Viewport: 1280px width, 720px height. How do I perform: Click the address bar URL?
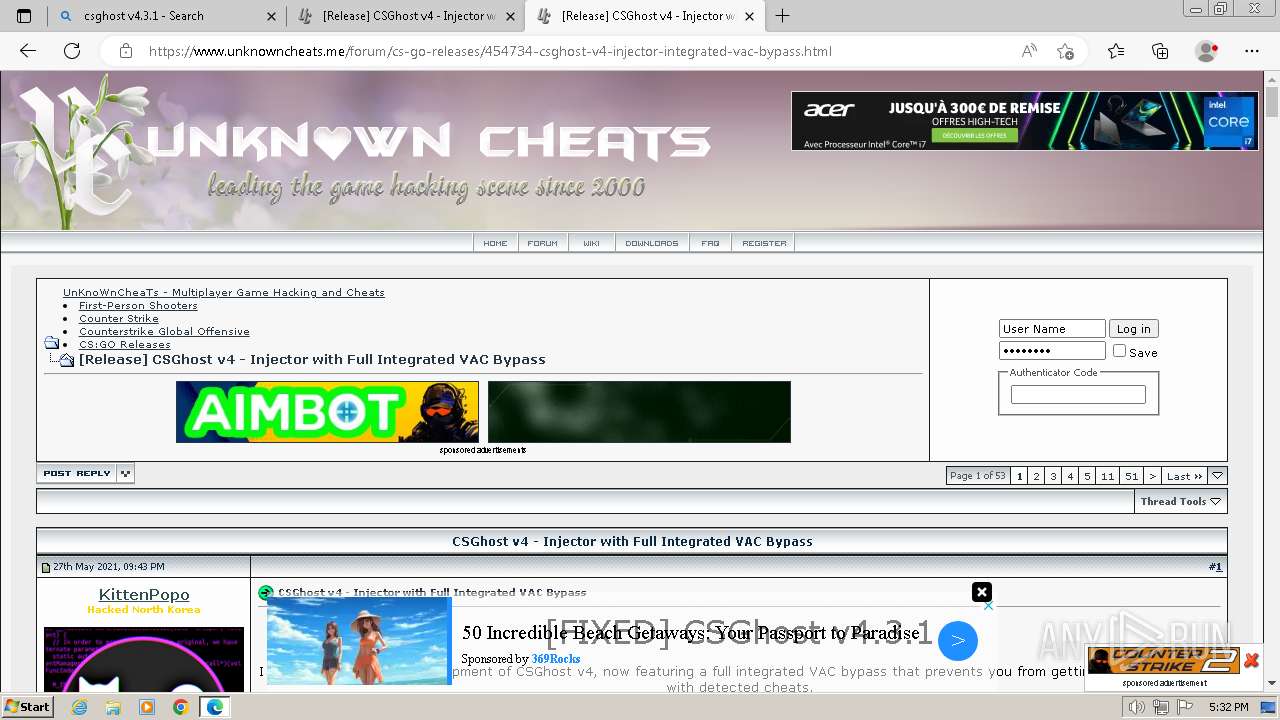[490, 51]
